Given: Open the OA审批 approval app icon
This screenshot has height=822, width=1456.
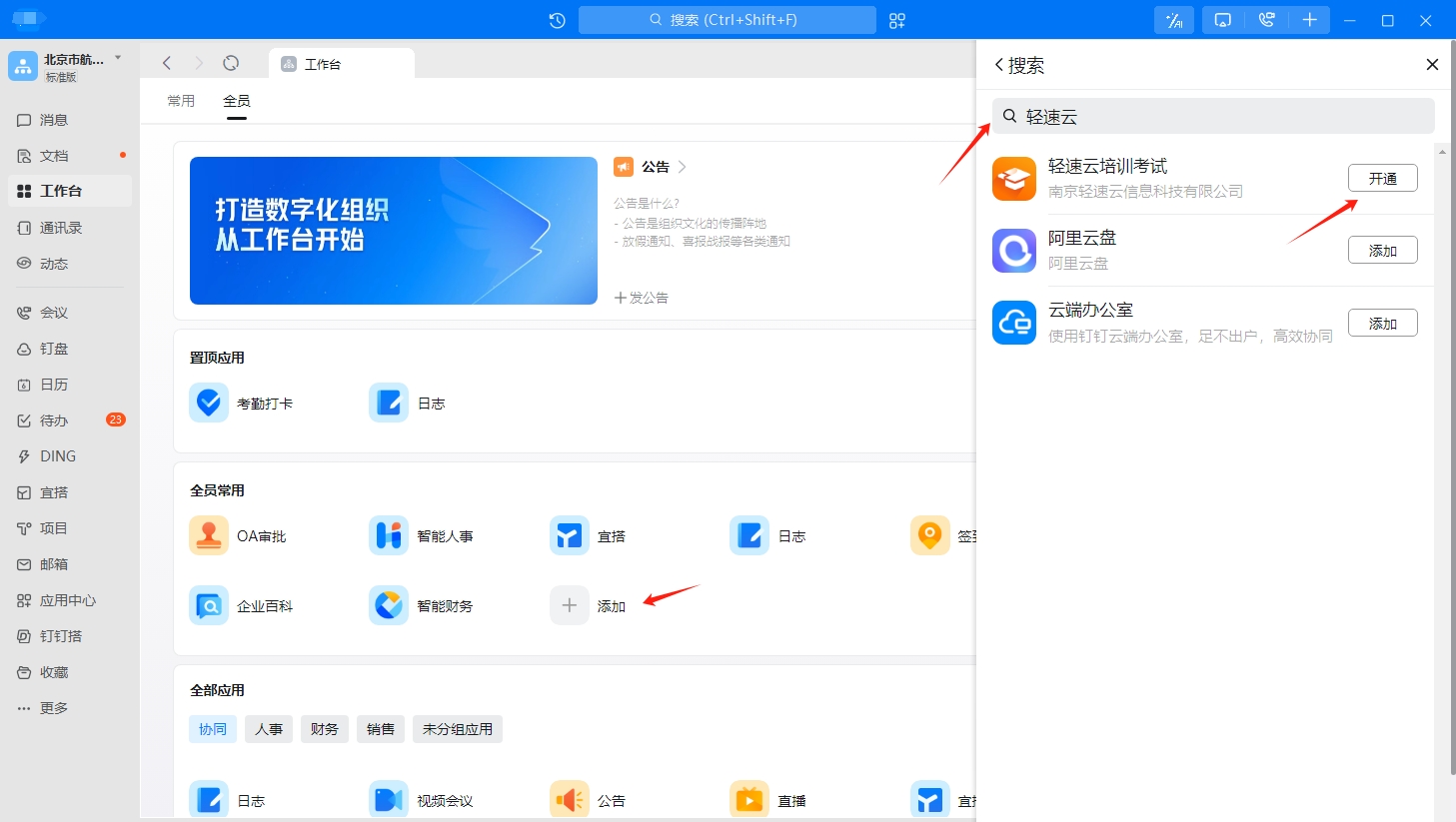Looking at the screenshot, I should pyautogui.click(x=209, y=535).
